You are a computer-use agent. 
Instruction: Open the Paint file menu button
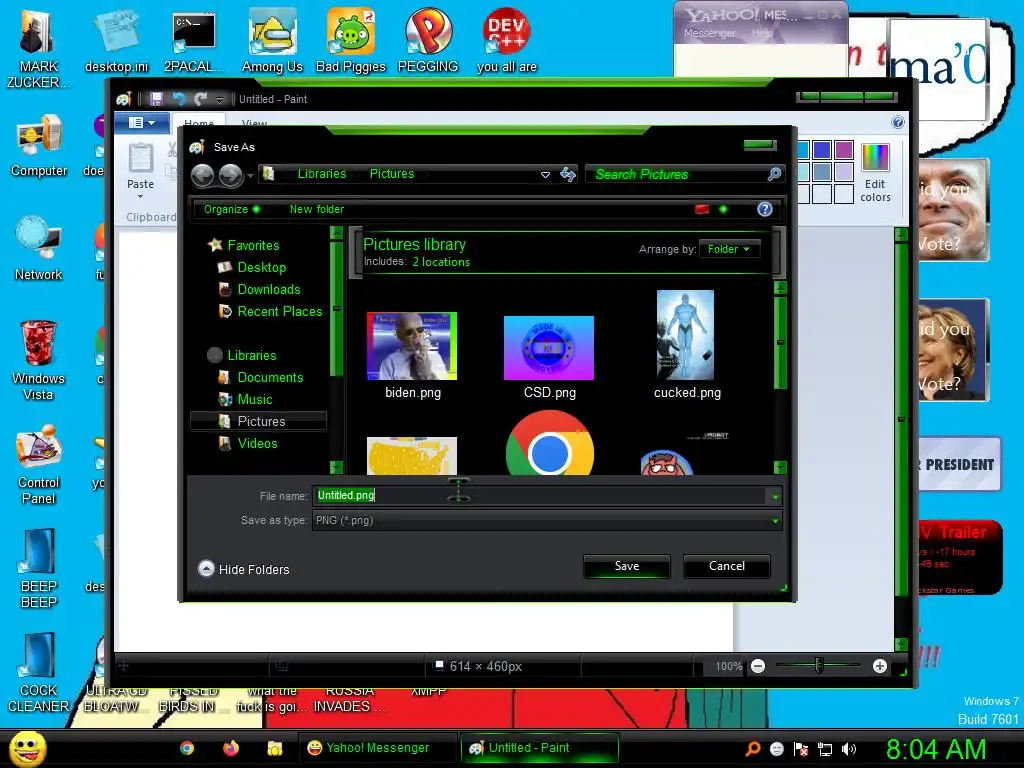point(142,123)
